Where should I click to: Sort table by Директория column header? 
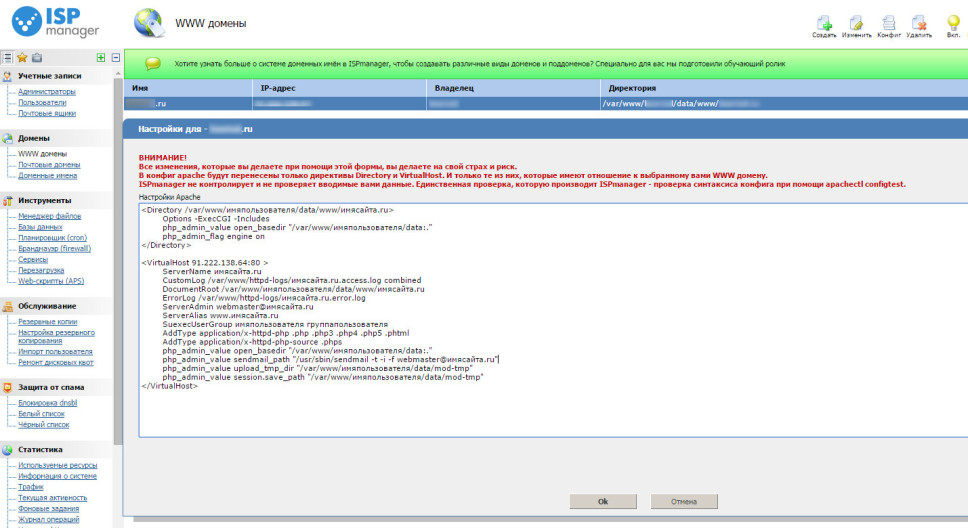[784, 88]
